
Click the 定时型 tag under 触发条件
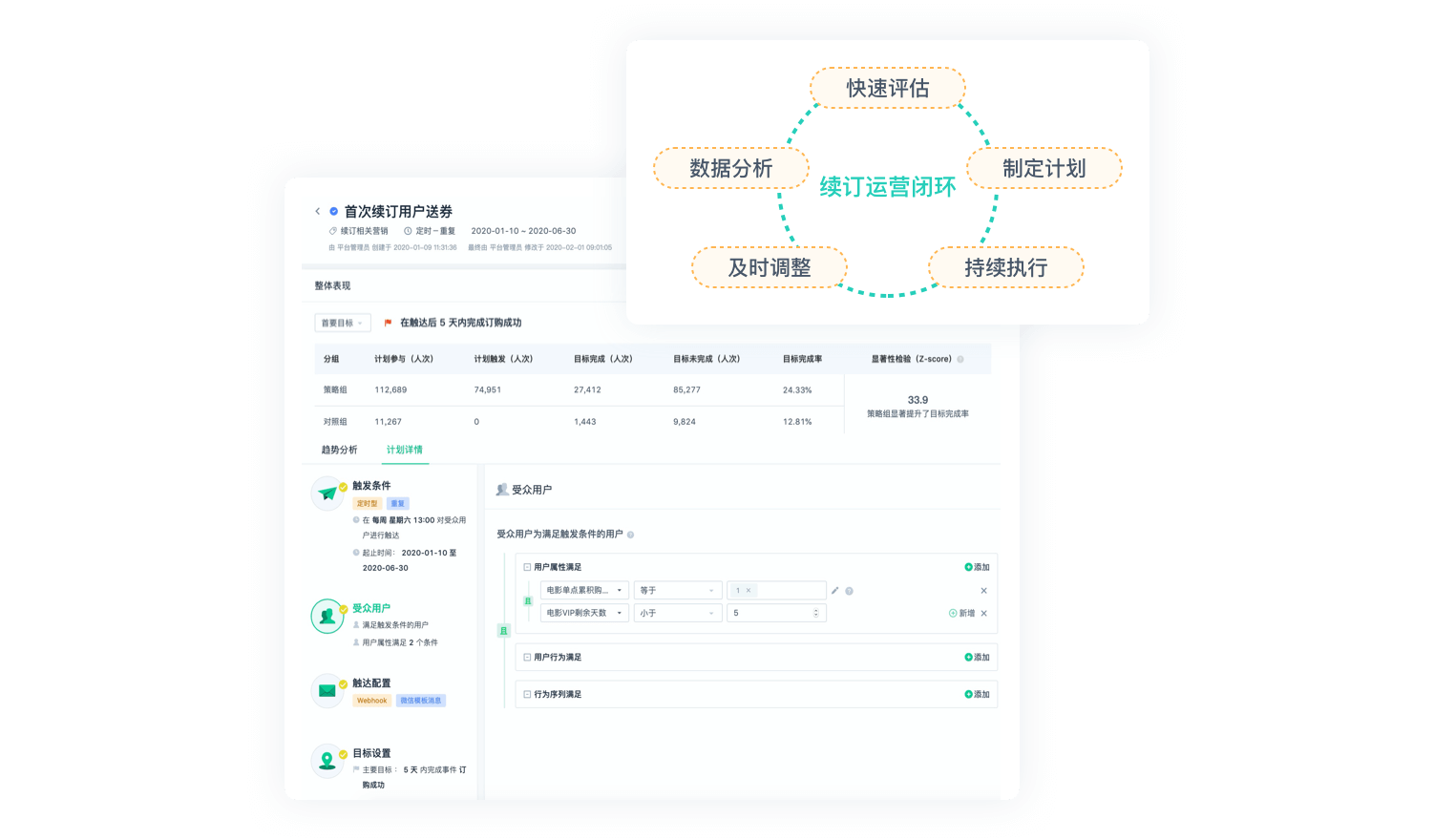pyautogui.click(x=368, y=503)
